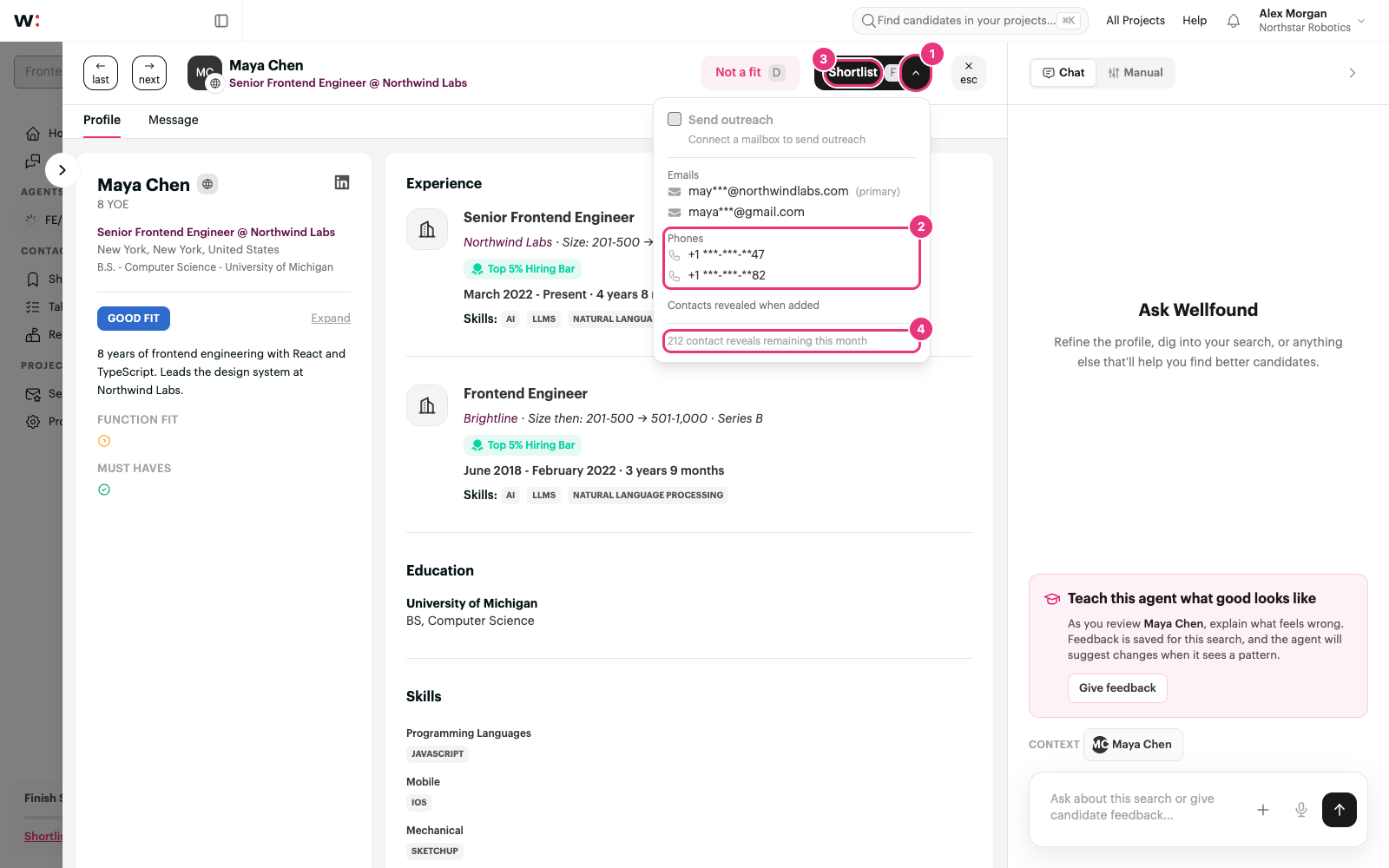This screenshot has width=1389, height=868.
Task: Expand the left sidebar with arrow button
Action: coord(62,170)
